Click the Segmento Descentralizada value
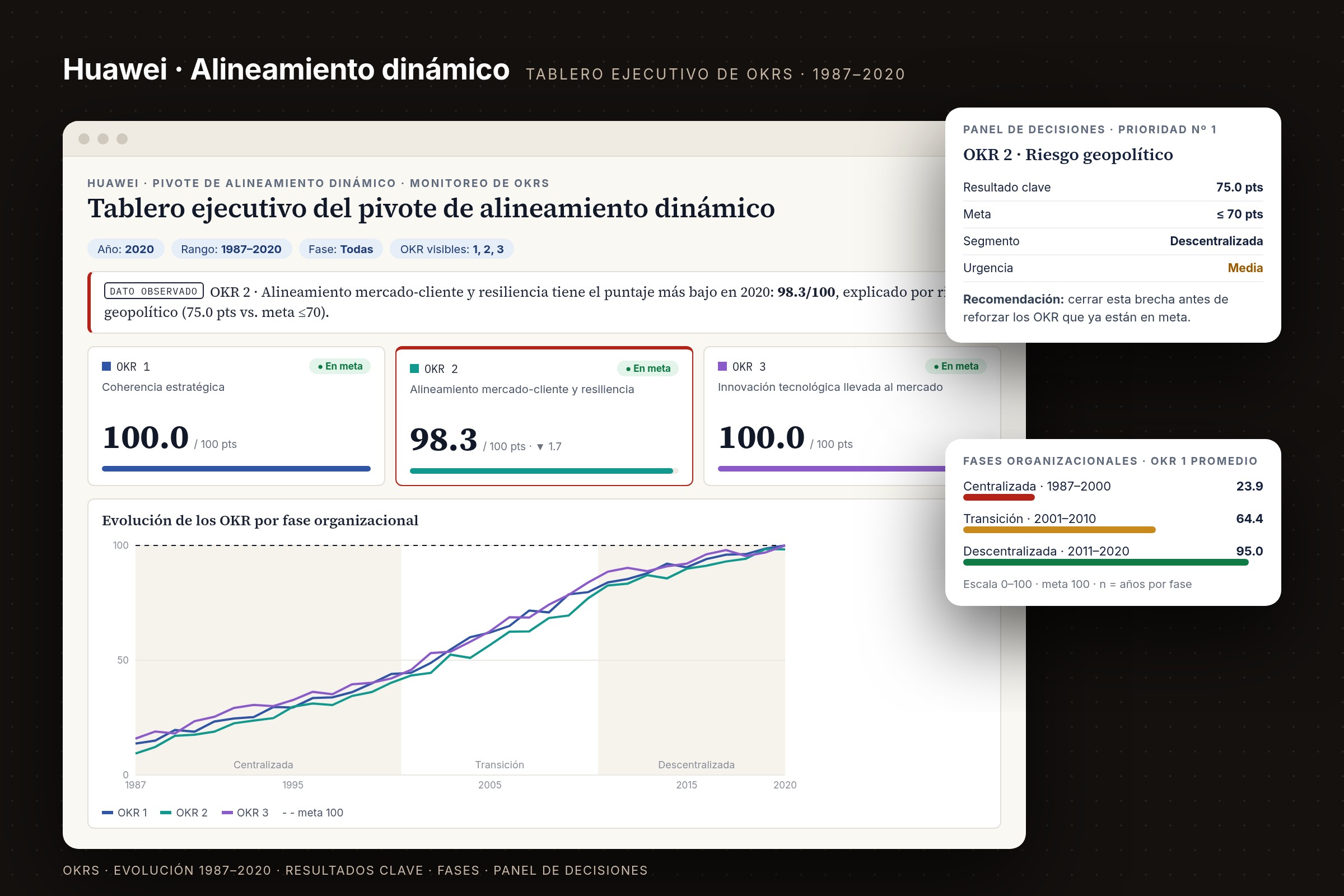1344x896 pixels. pos(1216,241)
